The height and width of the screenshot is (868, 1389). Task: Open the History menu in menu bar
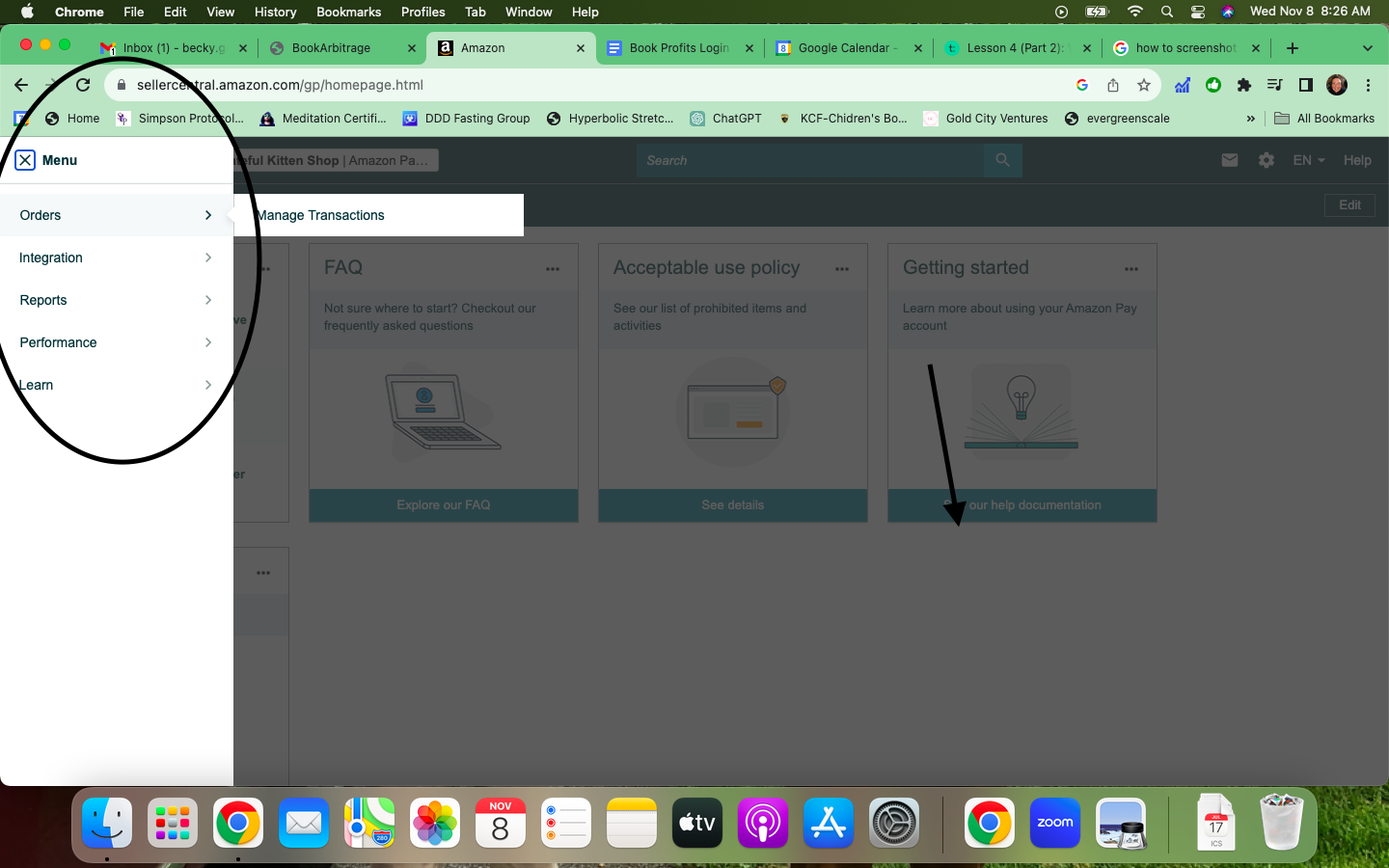[275, 12]
